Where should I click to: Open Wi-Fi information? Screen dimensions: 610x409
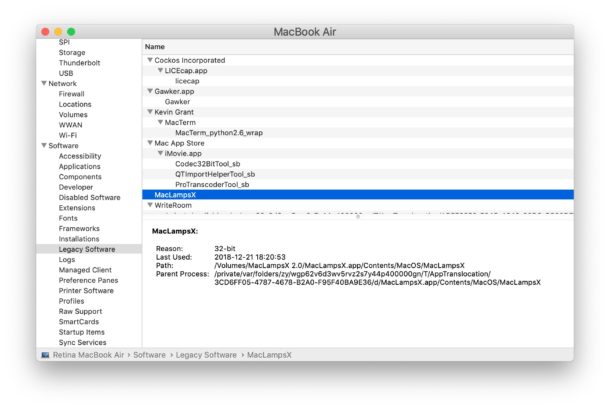[68, 135]
